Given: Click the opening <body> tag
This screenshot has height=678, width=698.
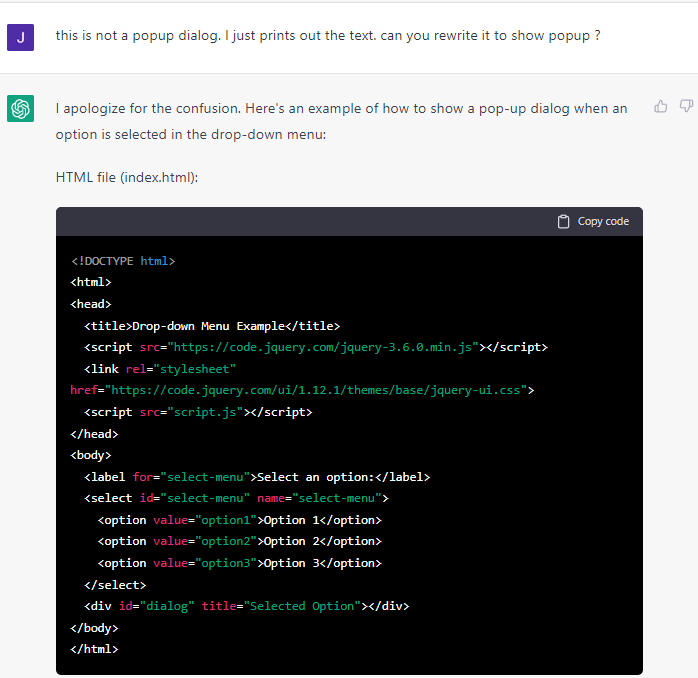Looking at the screenshot, I should 91,455.
